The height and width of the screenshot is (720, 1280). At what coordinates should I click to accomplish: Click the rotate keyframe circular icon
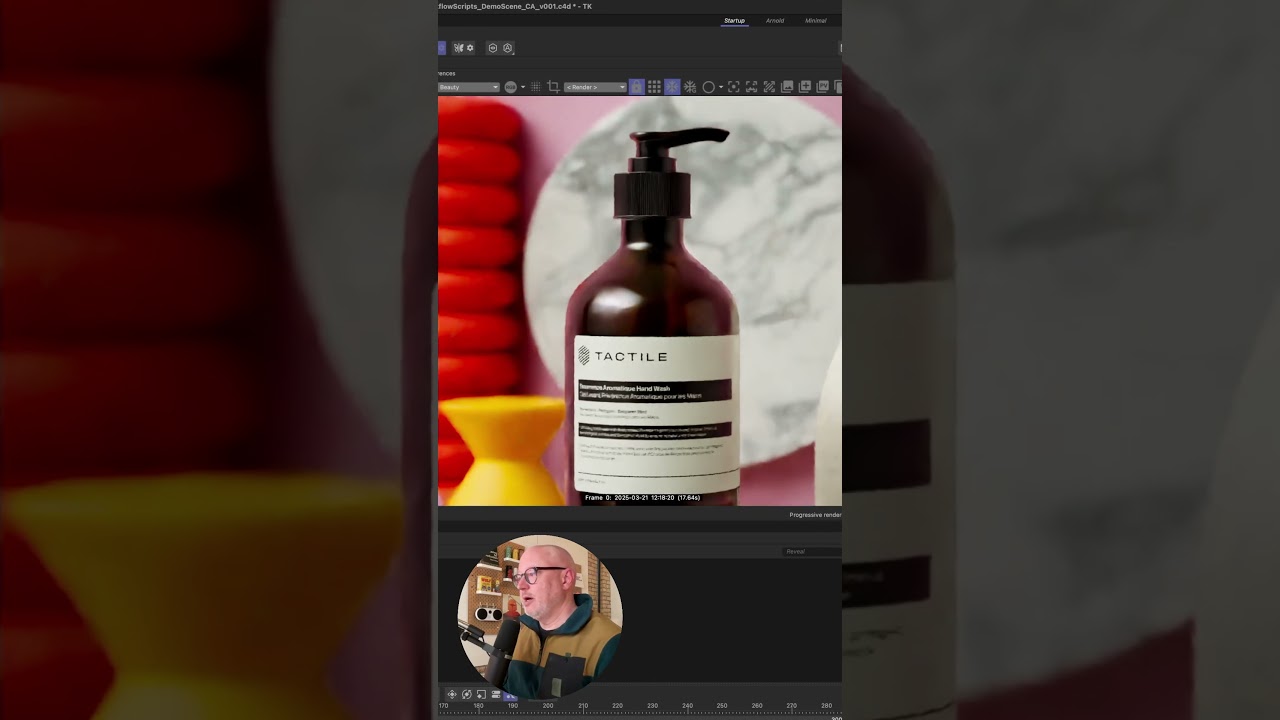click(467, 694)
